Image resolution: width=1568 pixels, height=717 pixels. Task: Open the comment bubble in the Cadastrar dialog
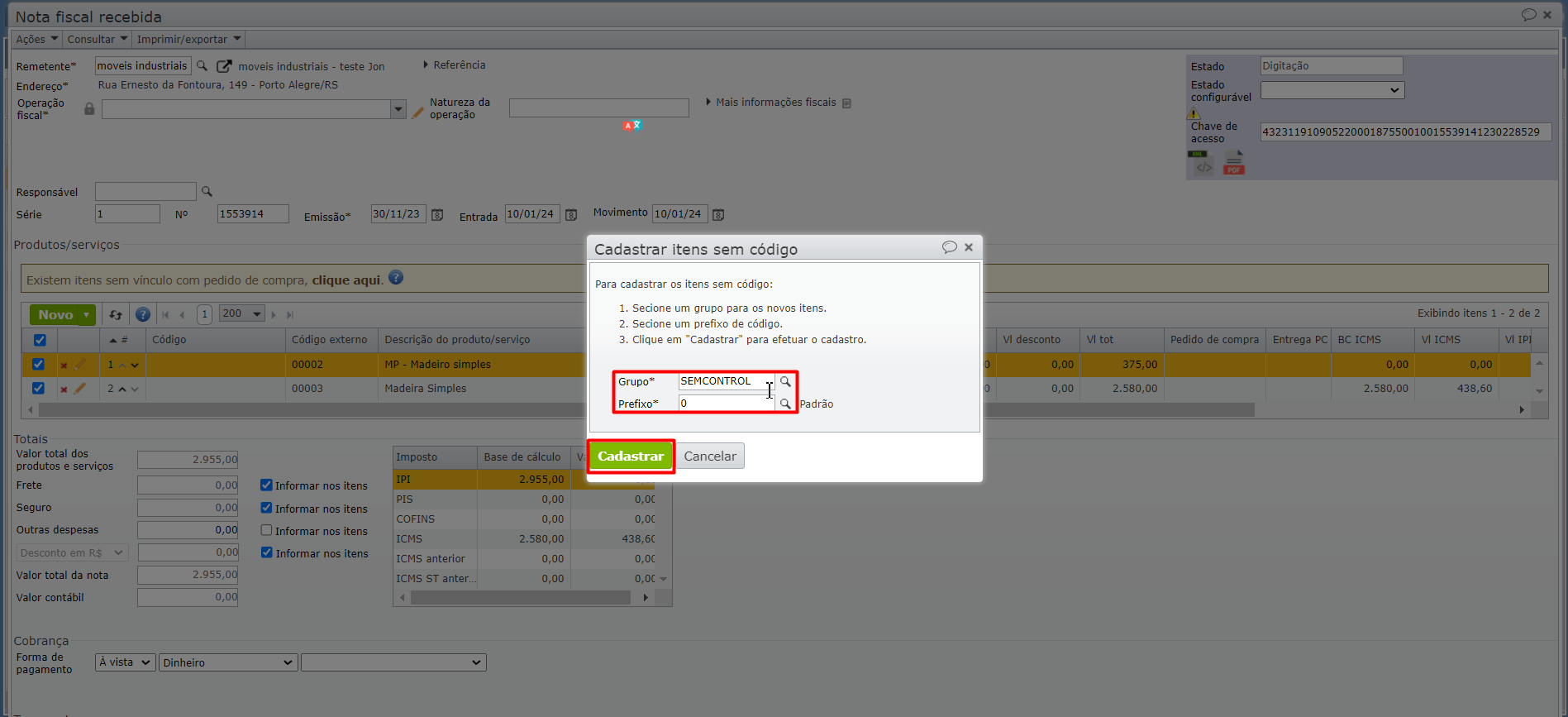point(950,247)
